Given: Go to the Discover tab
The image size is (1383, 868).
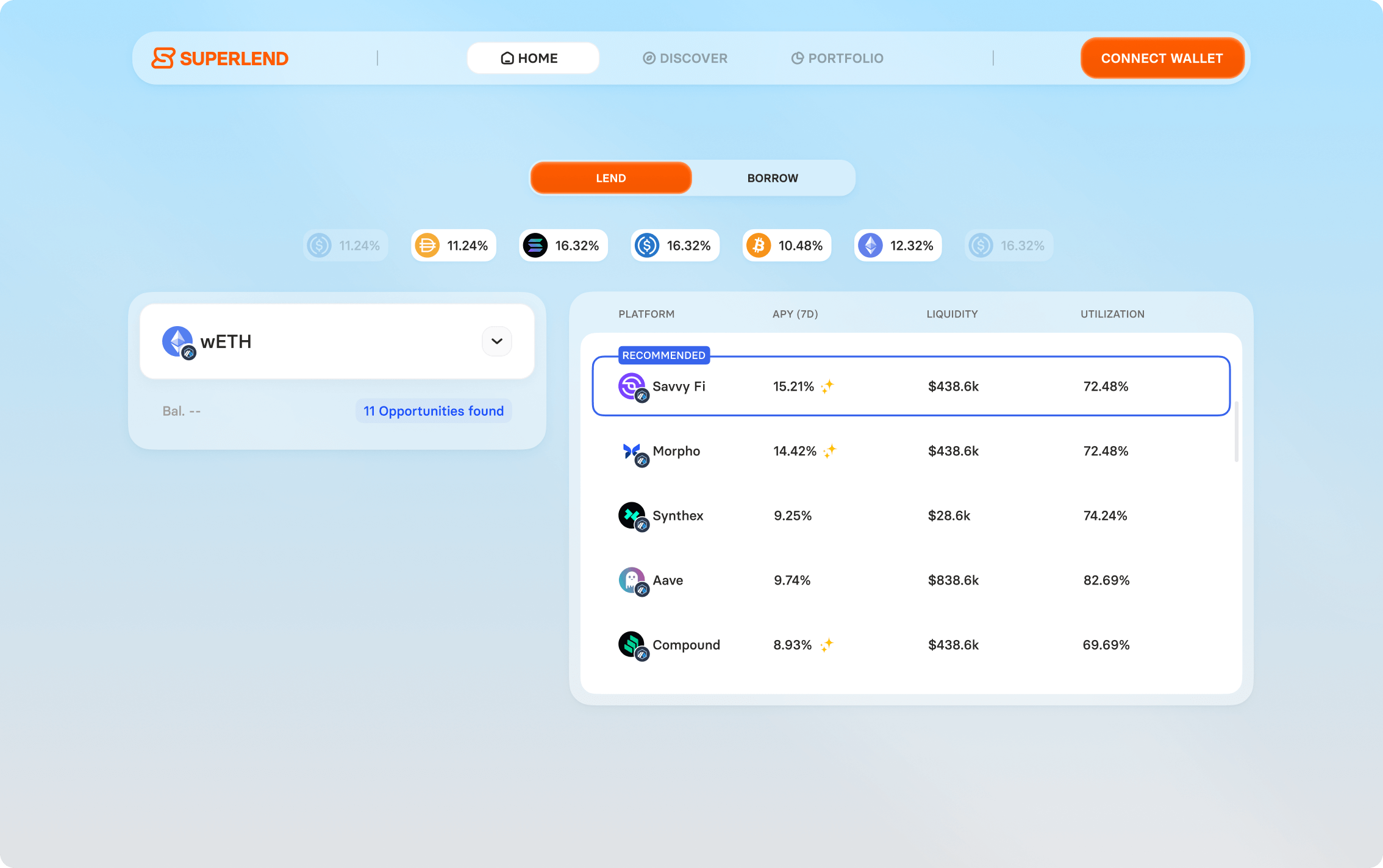Looking at the screenshot, I should (x=685, y=58).
